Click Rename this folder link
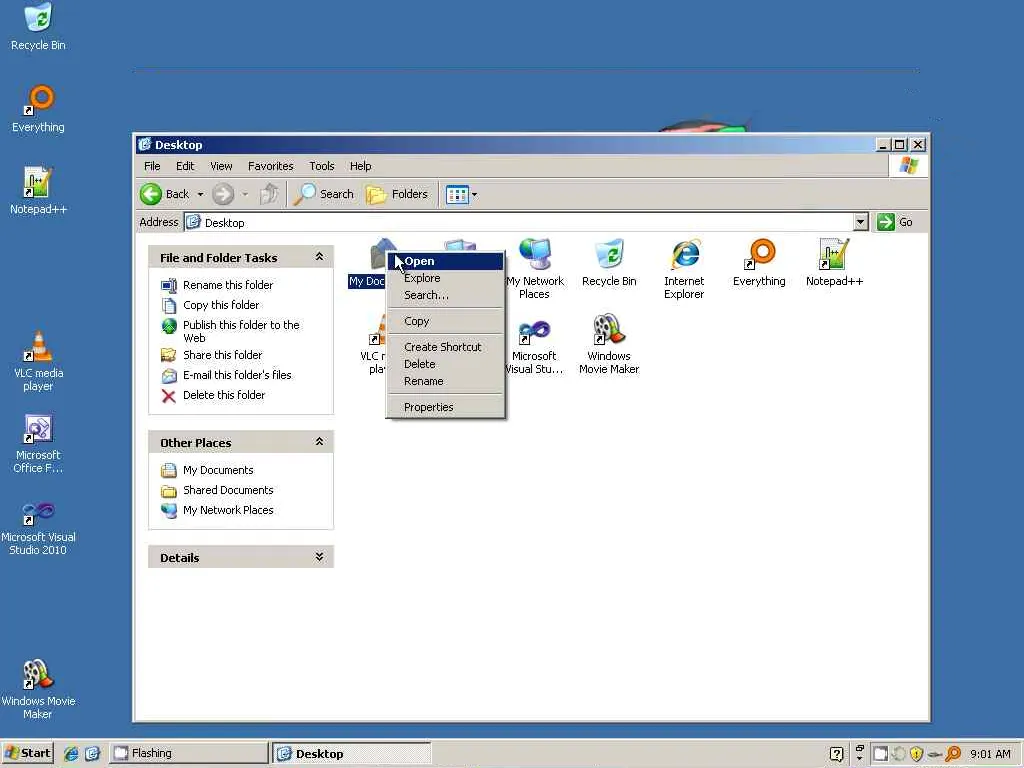Screen dimensions: 1024x768 coord(228,285)
